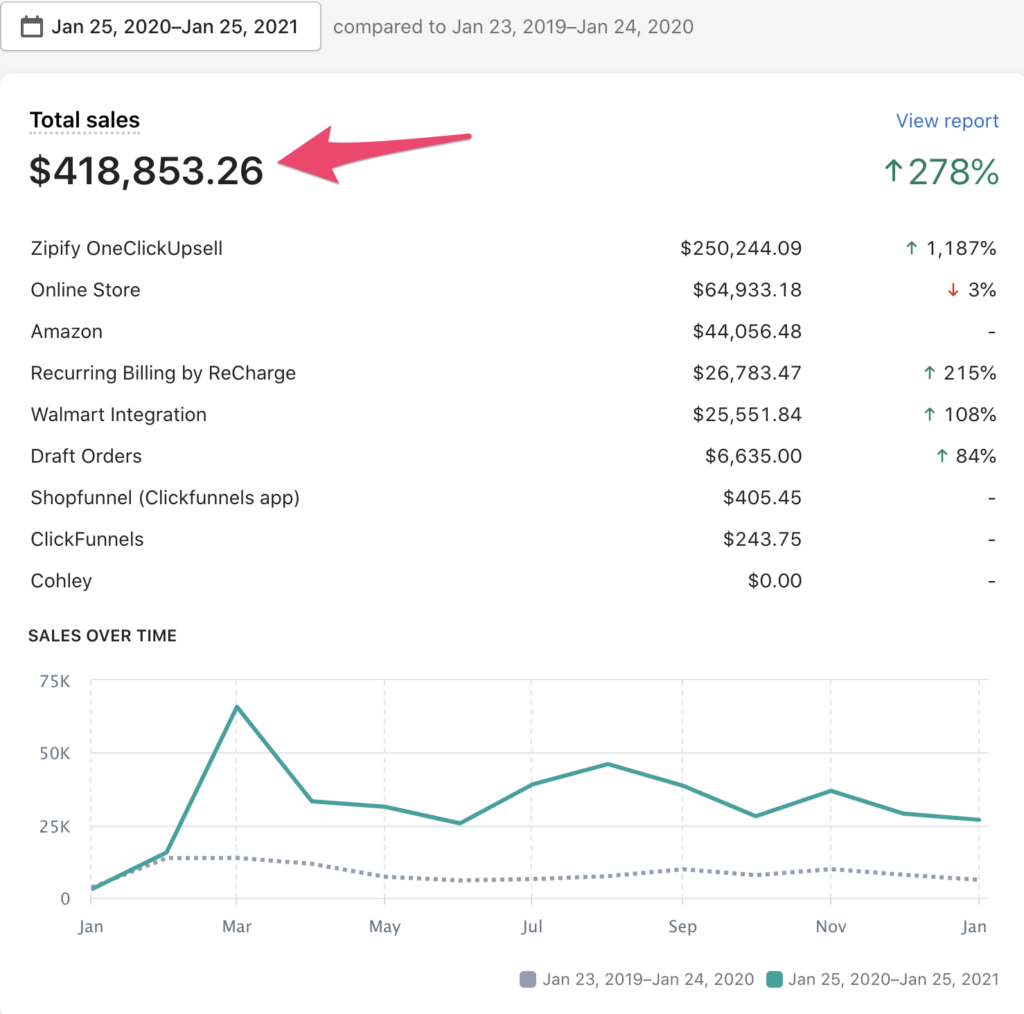Click the up arrow next to 84%
Screen dimensions: 1024x1014
coord(940,456)
